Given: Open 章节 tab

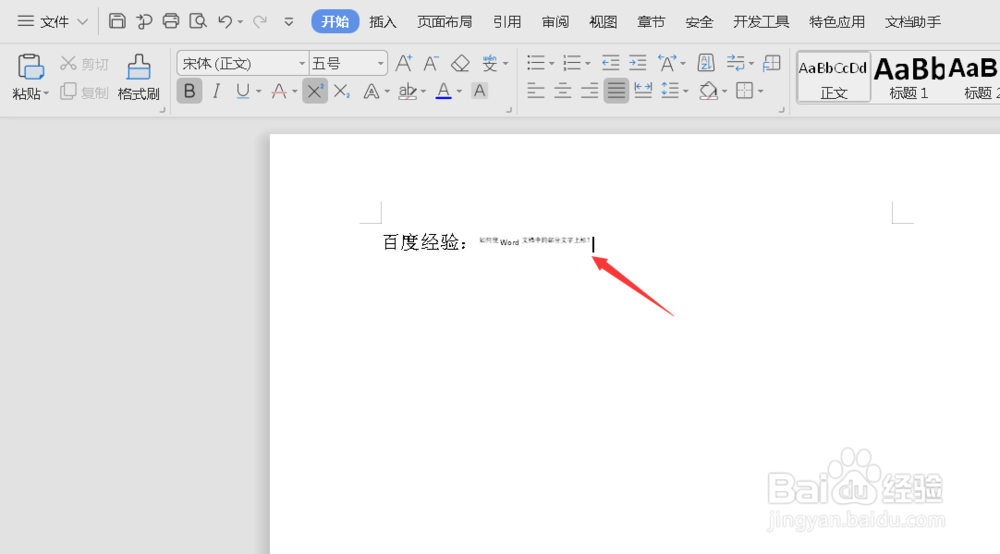Looking at the screenshot, I should [x=651, y=22].
